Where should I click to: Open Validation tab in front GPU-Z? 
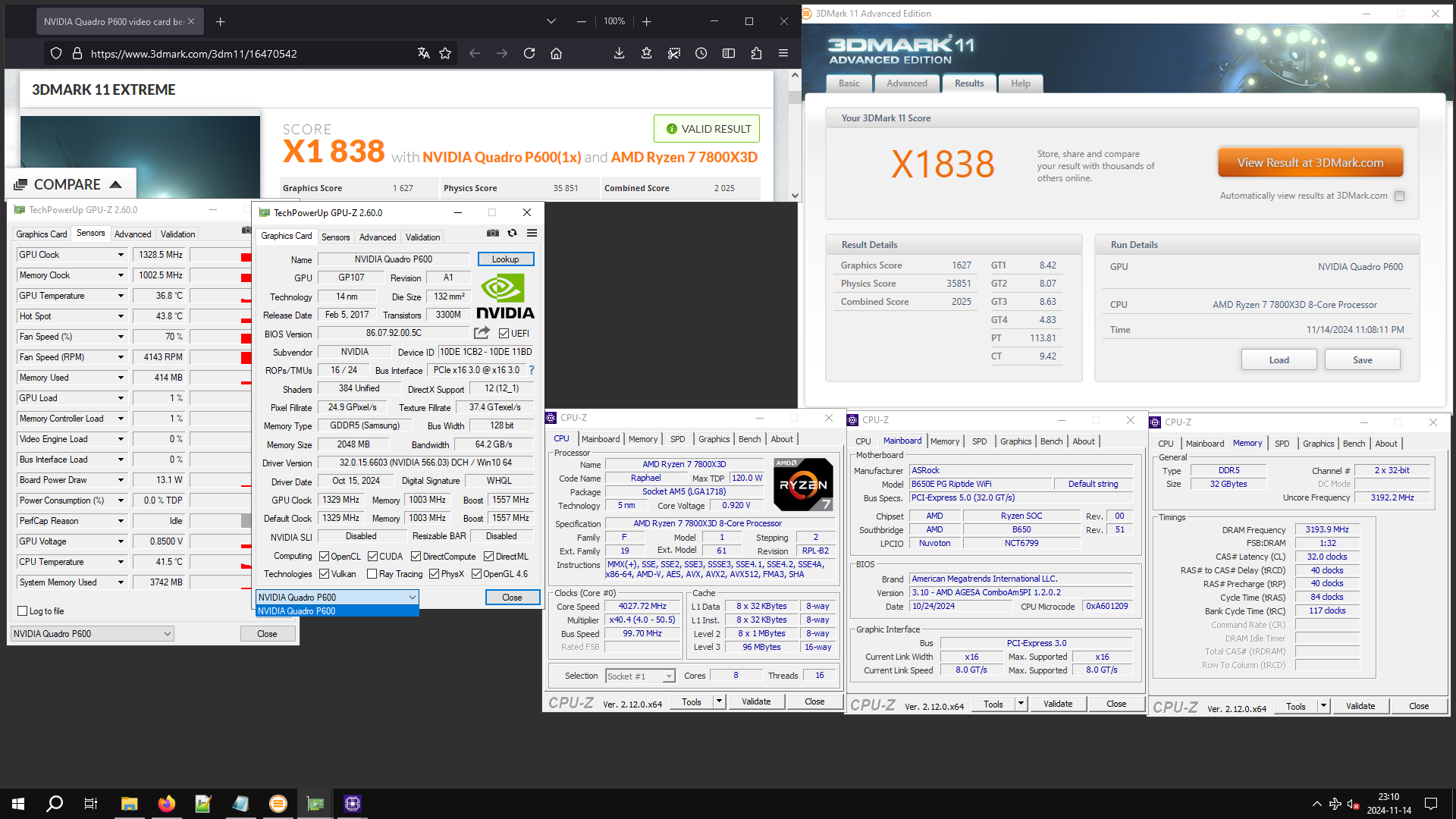coord(422,237)
